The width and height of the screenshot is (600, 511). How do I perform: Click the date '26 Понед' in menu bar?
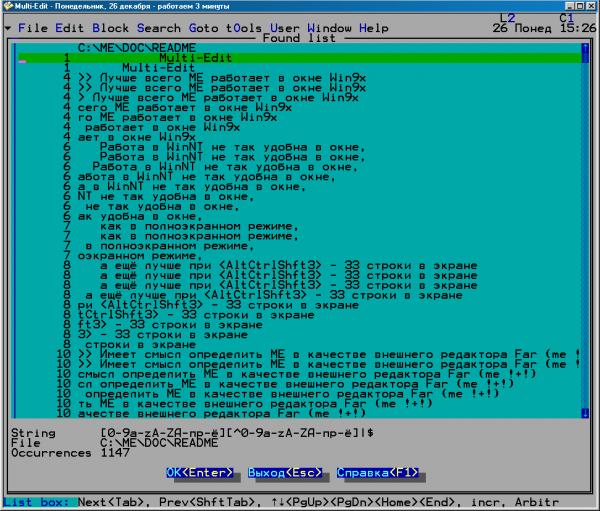coord(522,28)
